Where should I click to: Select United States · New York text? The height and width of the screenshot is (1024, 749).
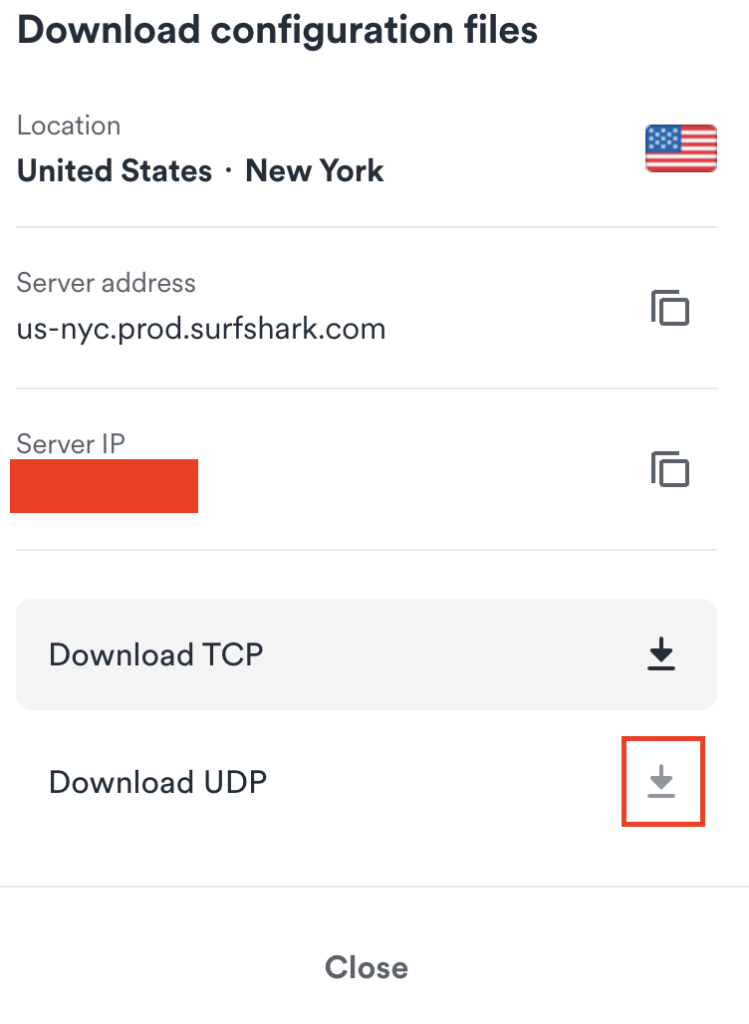[200, 170]
